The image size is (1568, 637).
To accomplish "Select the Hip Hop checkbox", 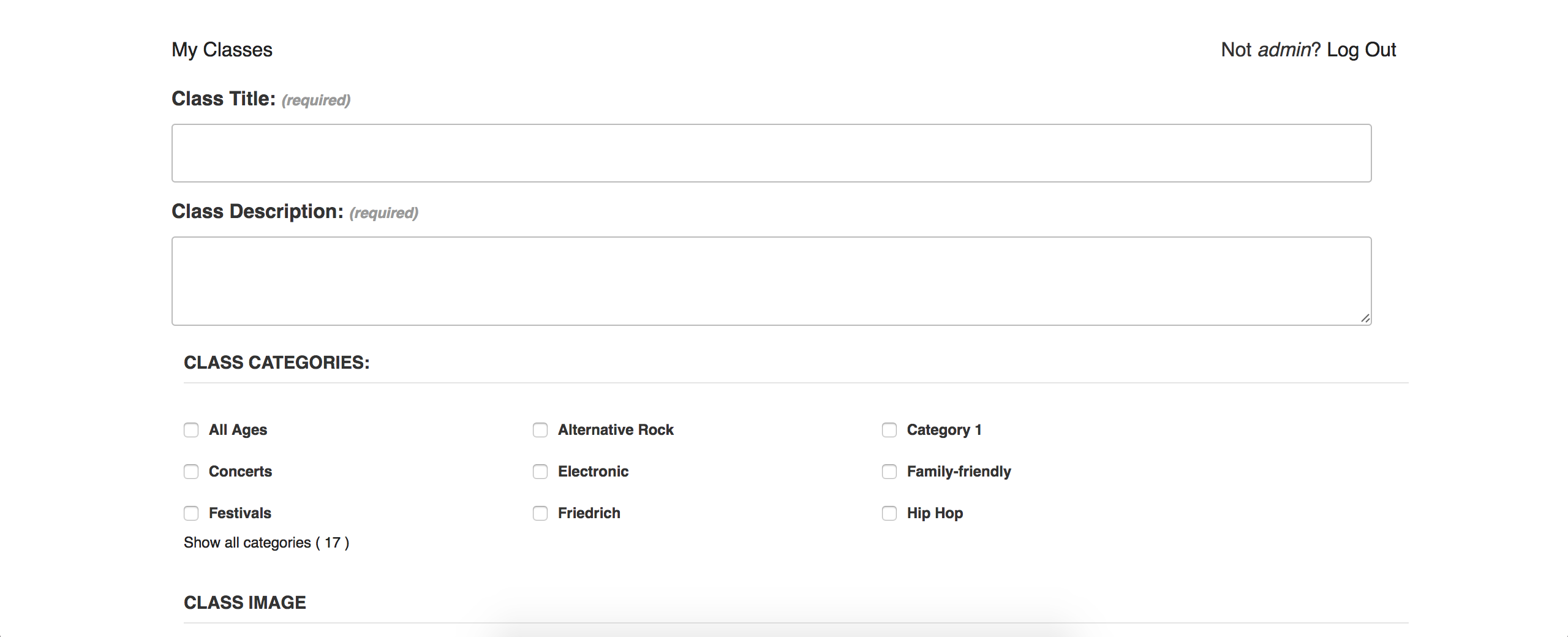I will [x=889, y=513].
